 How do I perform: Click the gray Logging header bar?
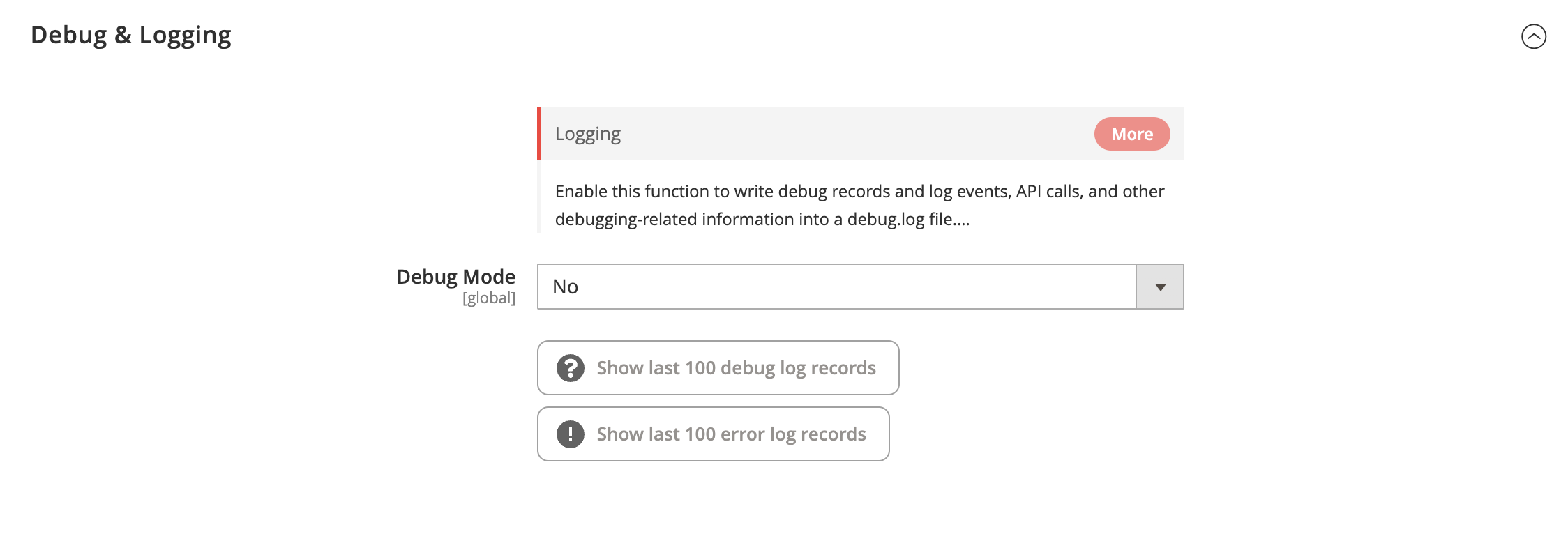coord(837,134)
